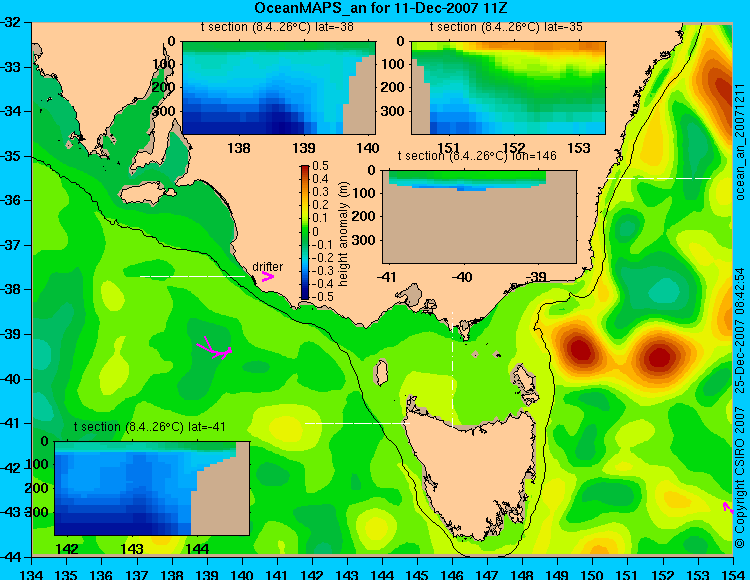Click the 't section lat=-41' inset plot
Screen dimensions: 750x580
(152, 488)
